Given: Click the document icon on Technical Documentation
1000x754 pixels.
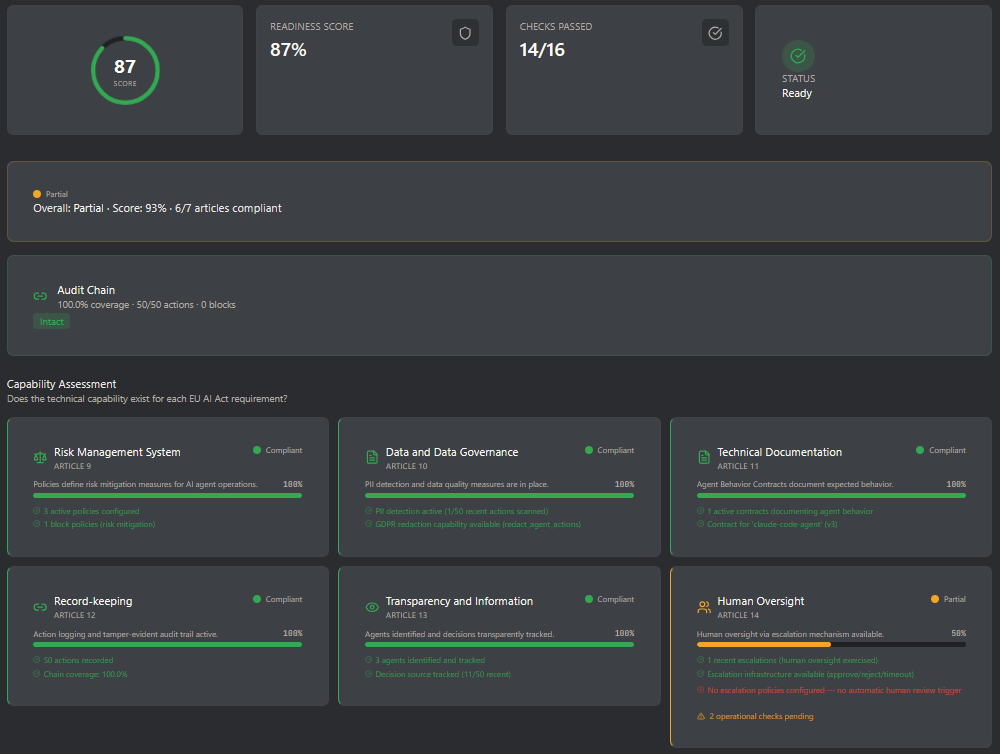Looking at the screenshot, I should click(x=703, y=457).
